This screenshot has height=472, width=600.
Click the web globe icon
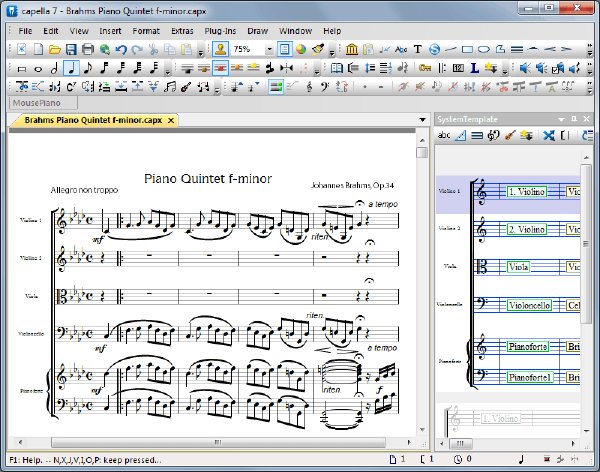(104, 49)
